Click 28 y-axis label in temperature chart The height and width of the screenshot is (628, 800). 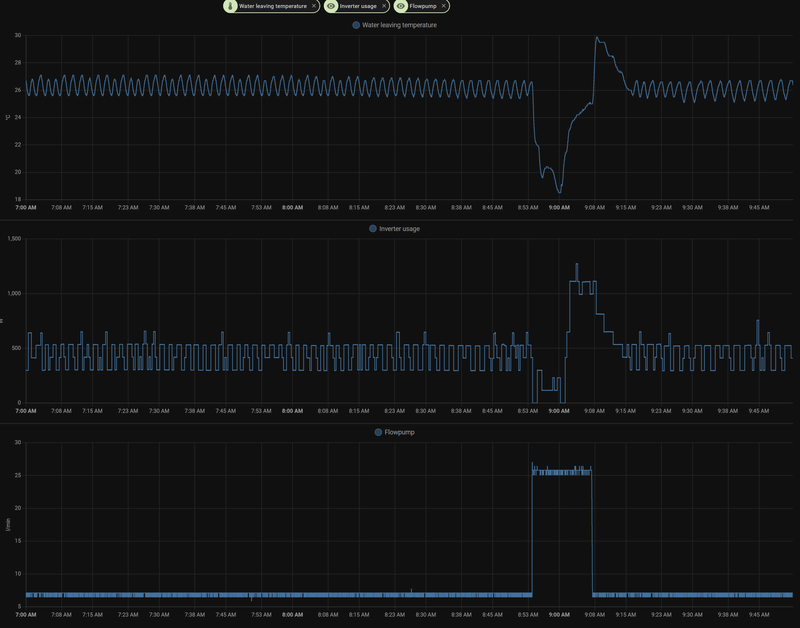click(x=18, y=63)
